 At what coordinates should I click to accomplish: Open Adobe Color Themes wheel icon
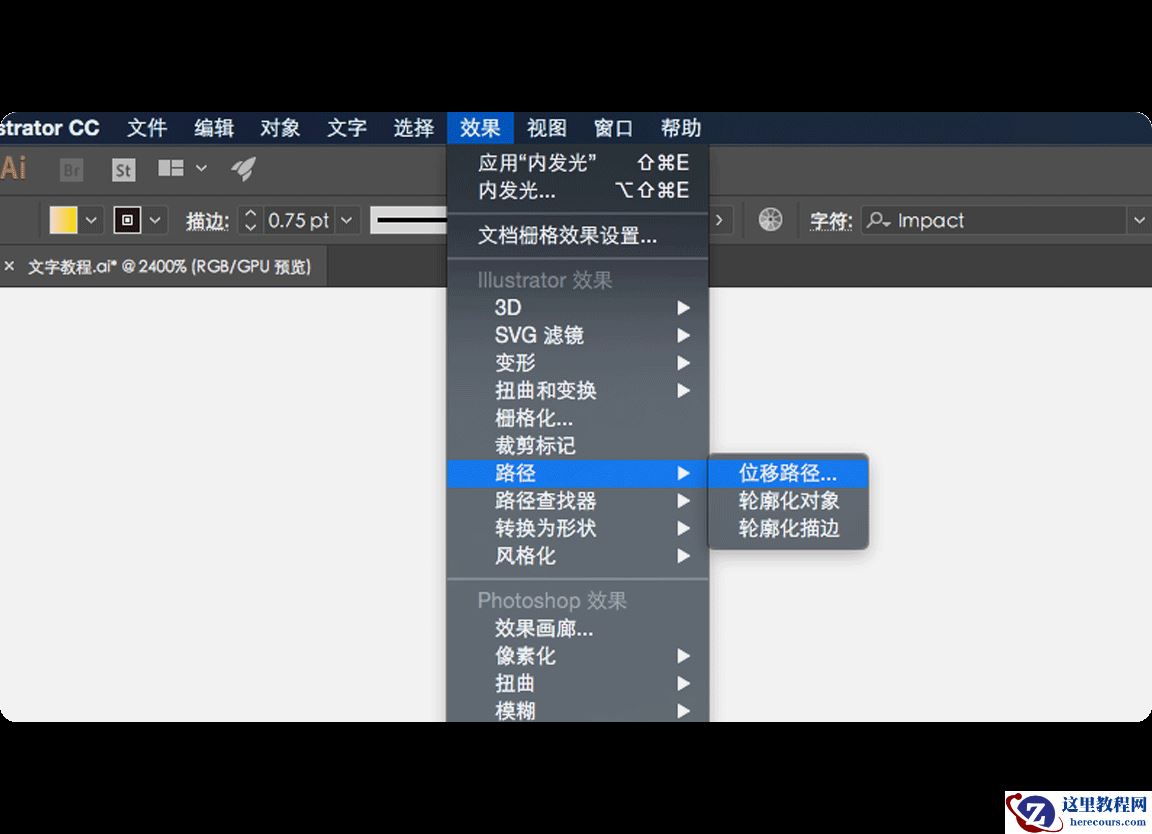(769, 219)
